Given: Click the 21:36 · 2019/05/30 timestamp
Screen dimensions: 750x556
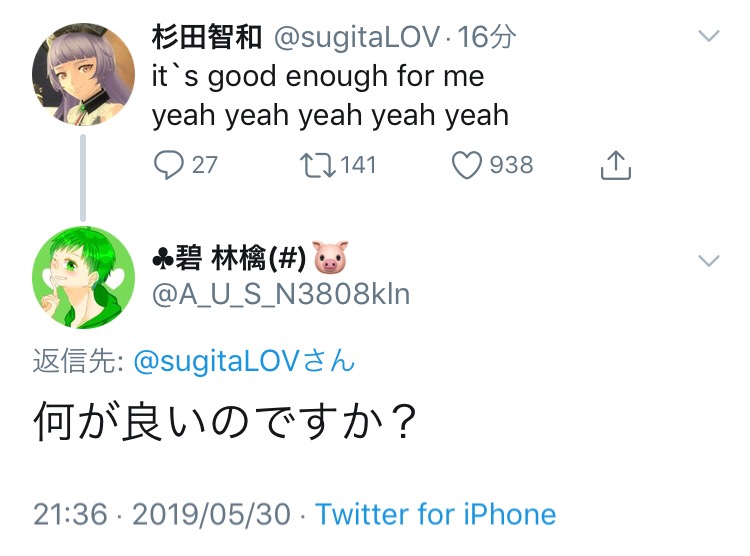Looking at the screenshot, I should [x=162, y=514].
